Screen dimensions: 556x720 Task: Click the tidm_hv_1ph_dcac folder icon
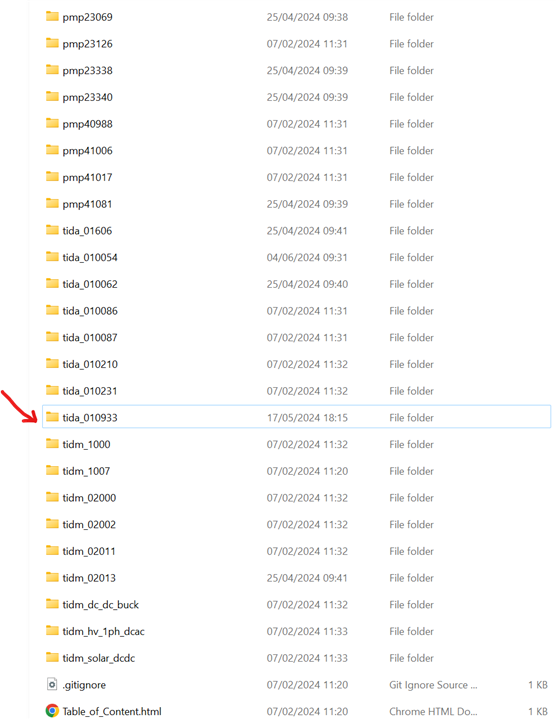click(x=52, y=631)
